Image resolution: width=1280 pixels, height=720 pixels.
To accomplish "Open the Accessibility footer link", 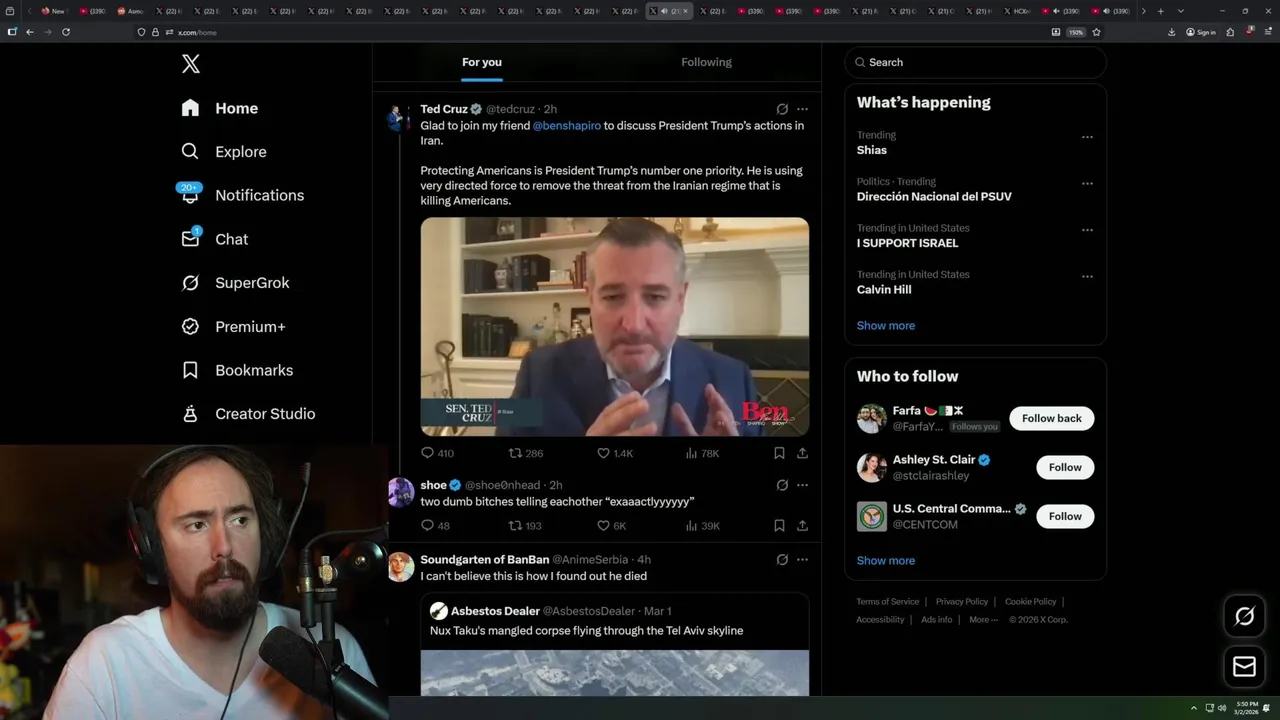I will point(880,620).
